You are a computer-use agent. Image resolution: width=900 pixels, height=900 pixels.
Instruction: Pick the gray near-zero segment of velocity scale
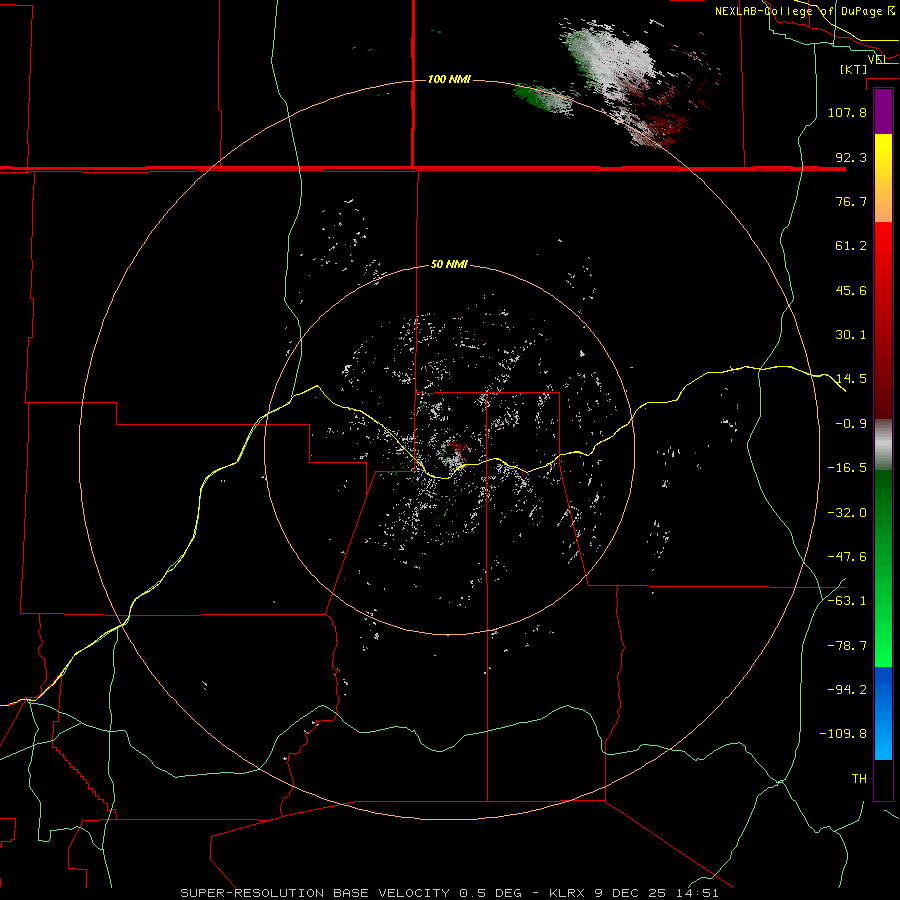tap(883, 445)
